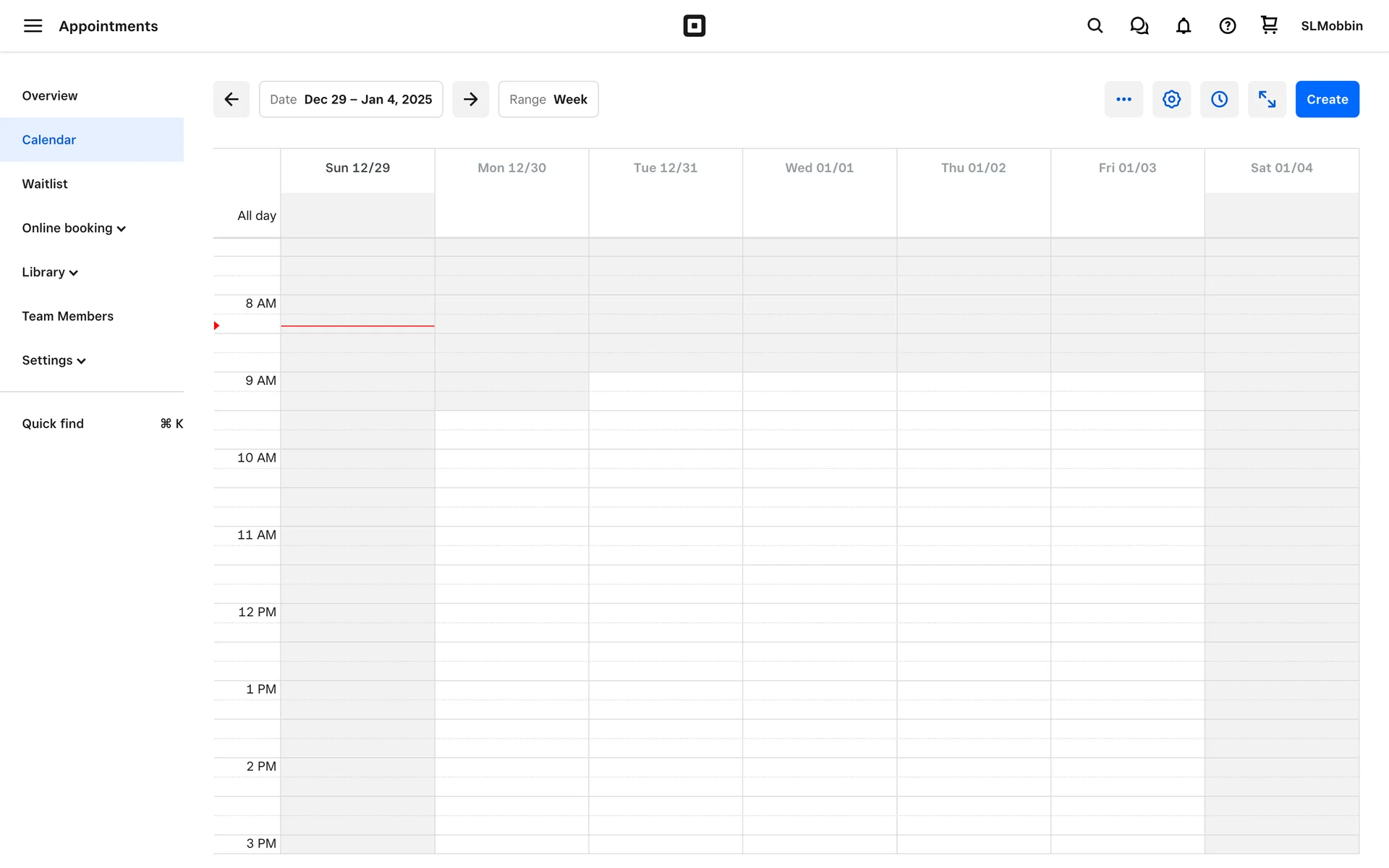1389x868 pixels.
Task: Open the Date range picker
Action: pyautogui.click(x=351, y=99)
